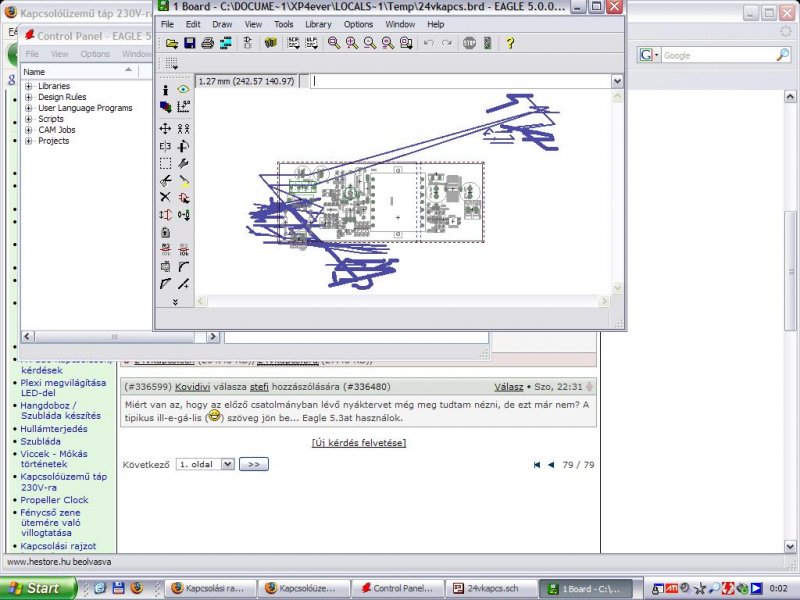Run a script with the SCR icon
800x600 pixels.
click(293, 43)
